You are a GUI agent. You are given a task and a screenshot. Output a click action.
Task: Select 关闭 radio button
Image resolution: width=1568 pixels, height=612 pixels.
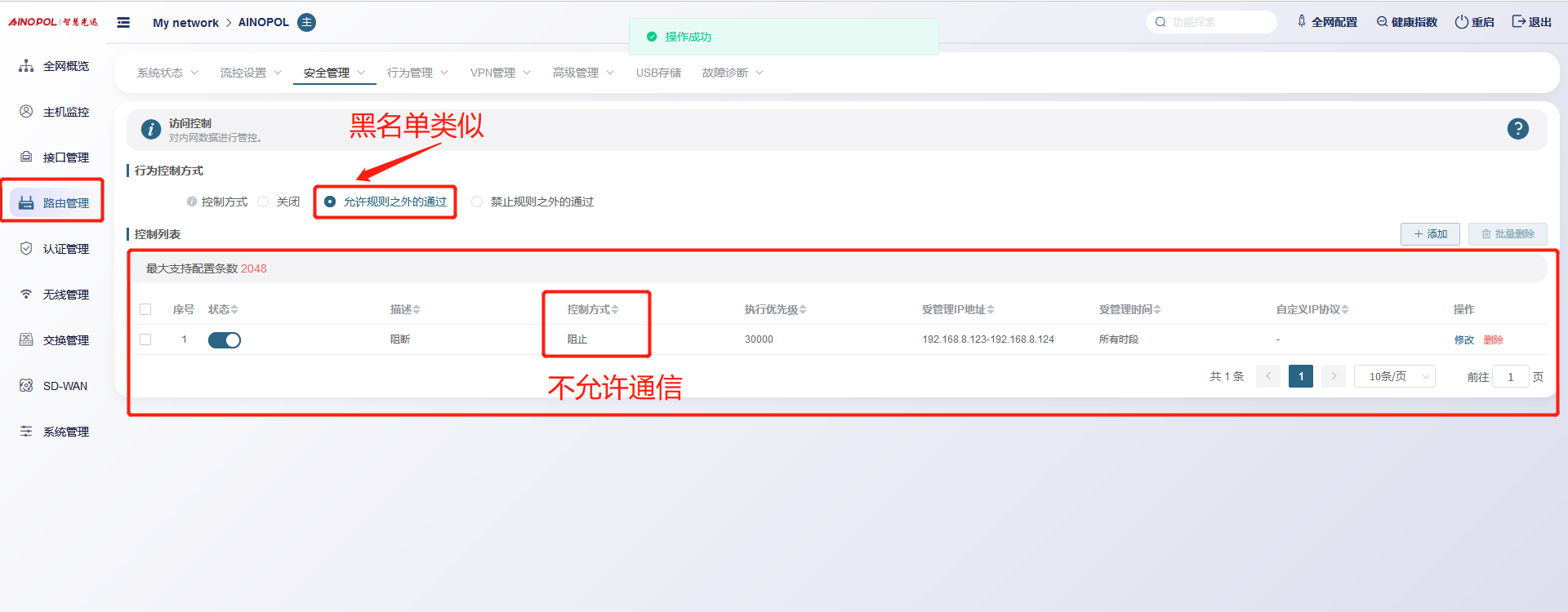coord(264,202)
